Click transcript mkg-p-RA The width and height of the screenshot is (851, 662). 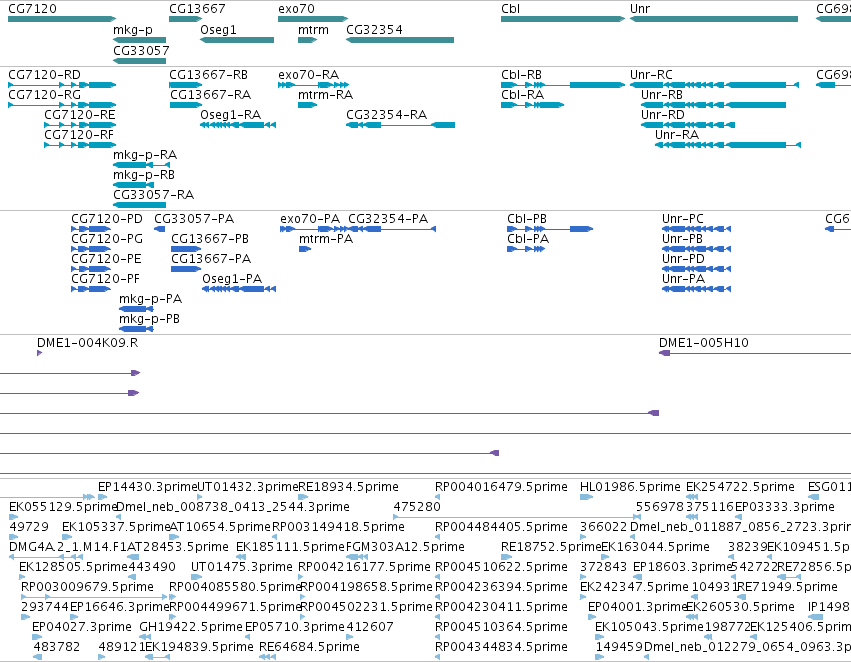[141, 165]
